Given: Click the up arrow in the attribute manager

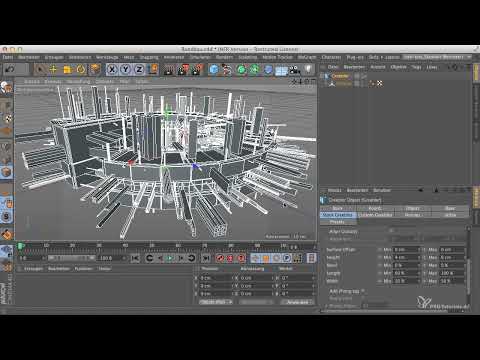Looking at the screenshot, I should (x=436, y=190).
